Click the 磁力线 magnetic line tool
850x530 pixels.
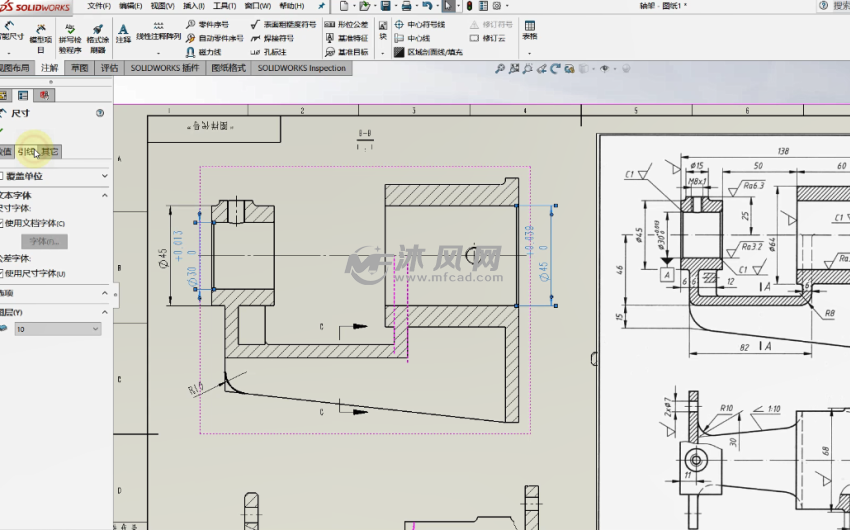(204, 52)
